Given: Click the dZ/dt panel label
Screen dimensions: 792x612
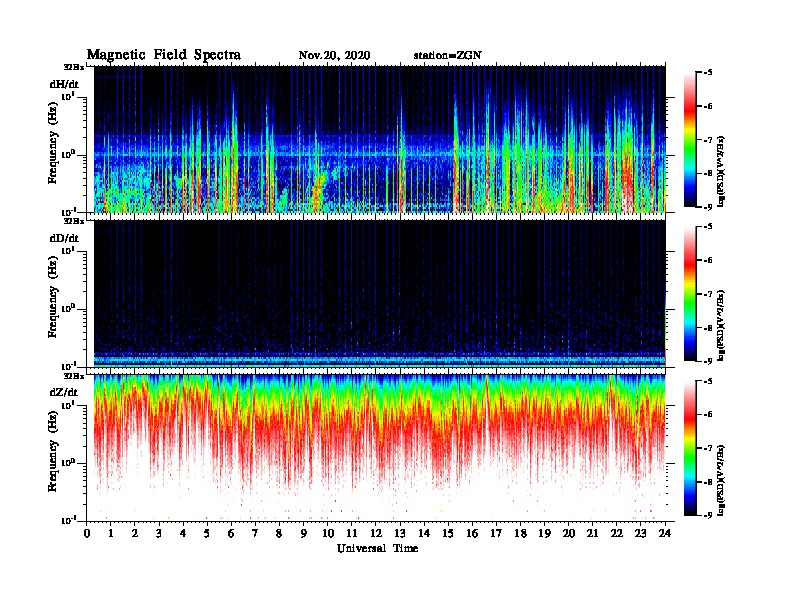Looking at the screenshot, I should point(64,392).
